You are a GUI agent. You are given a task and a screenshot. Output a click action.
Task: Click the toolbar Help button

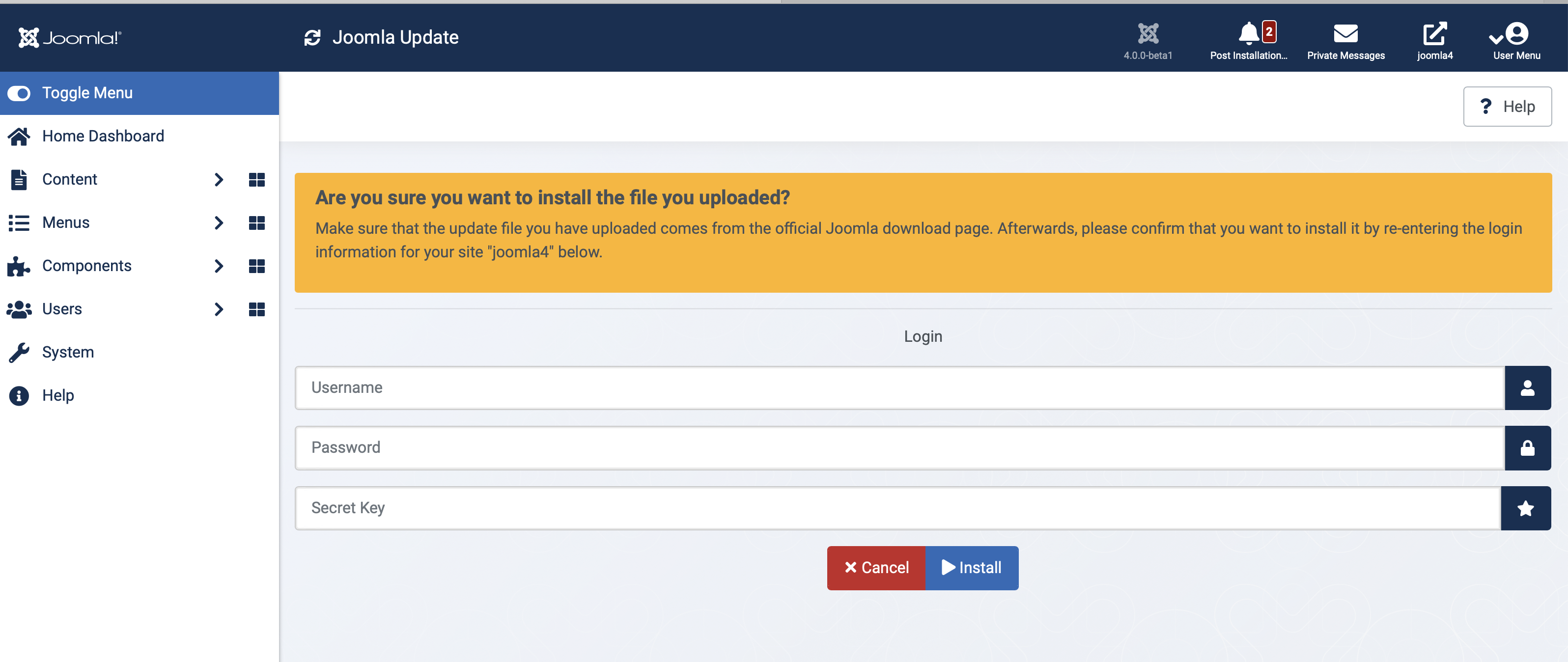1507,107
